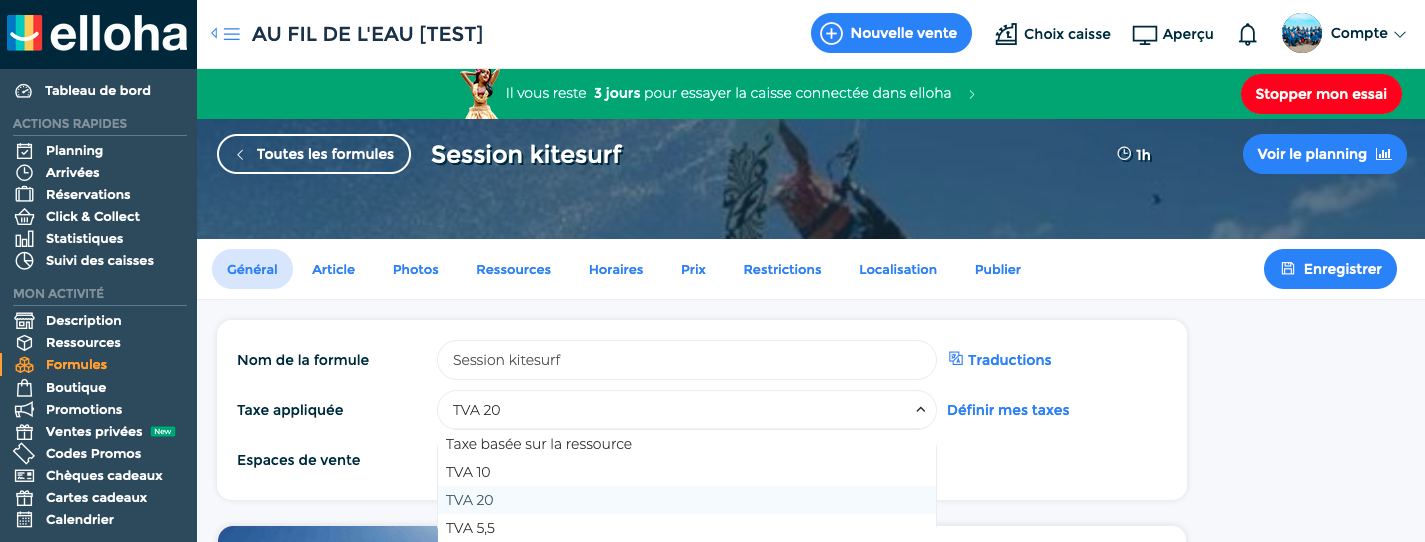Click the Enregistrer save button
The width and height of the screenshot is (1425, 542).
click(1330, 269)
